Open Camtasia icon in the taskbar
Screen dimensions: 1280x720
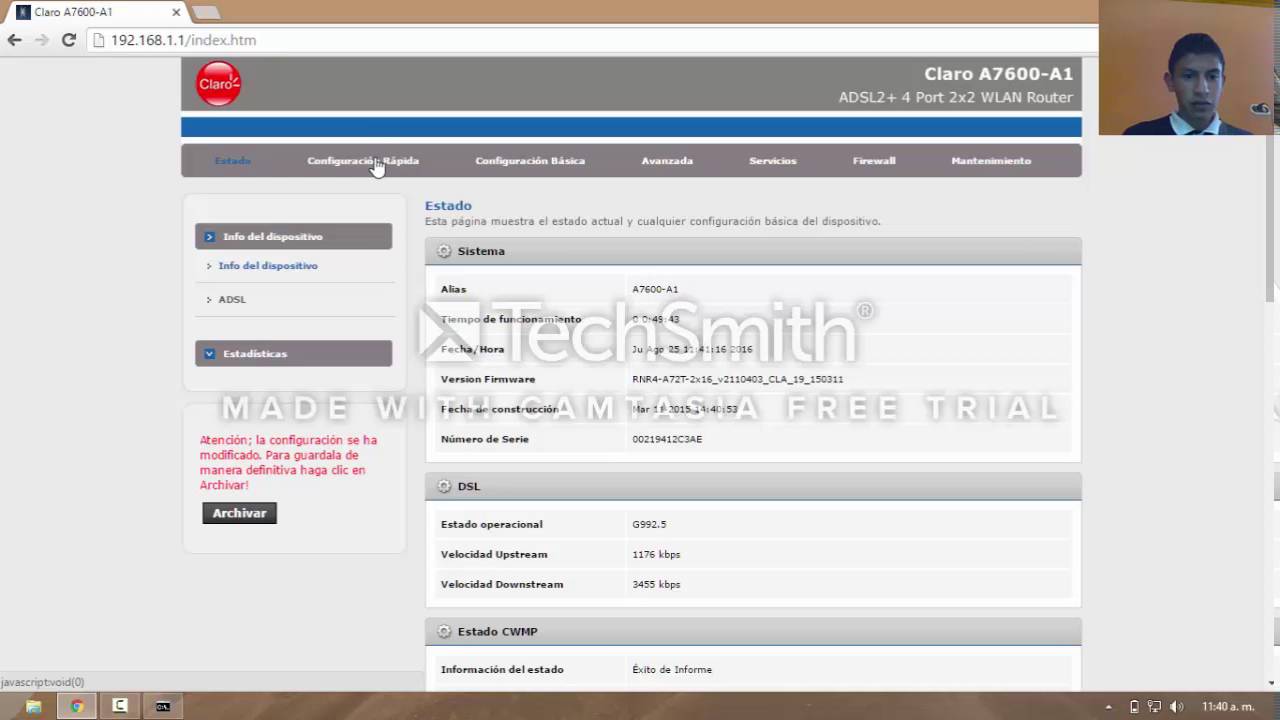[120, 706]
